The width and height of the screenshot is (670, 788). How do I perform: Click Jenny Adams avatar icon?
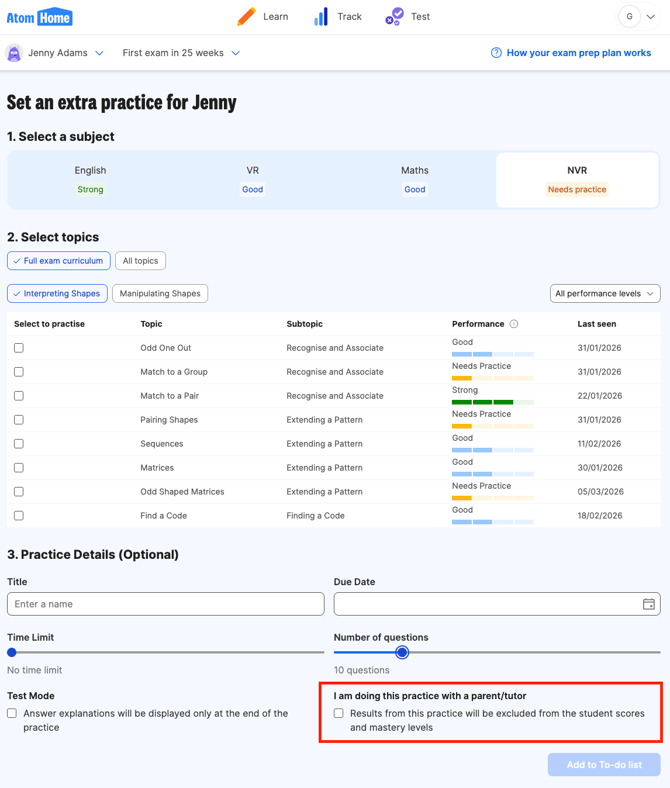click(14, 53)
